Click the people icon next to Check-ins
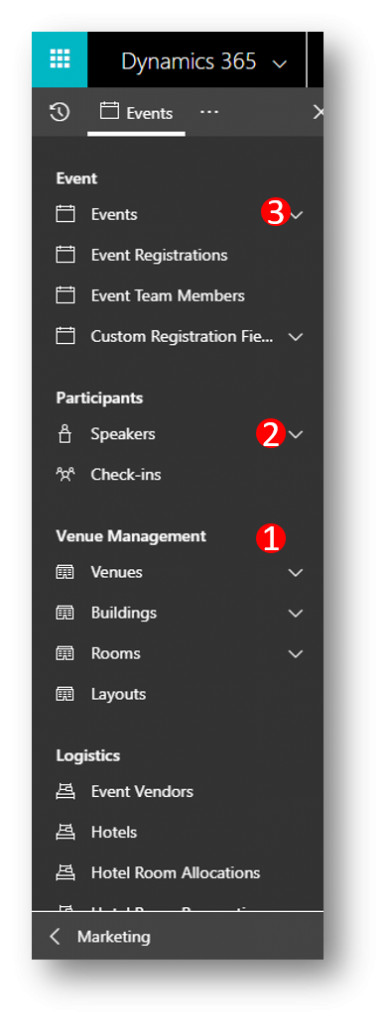This screenshot has width=388, height=1024. click(x=65, y=475)
